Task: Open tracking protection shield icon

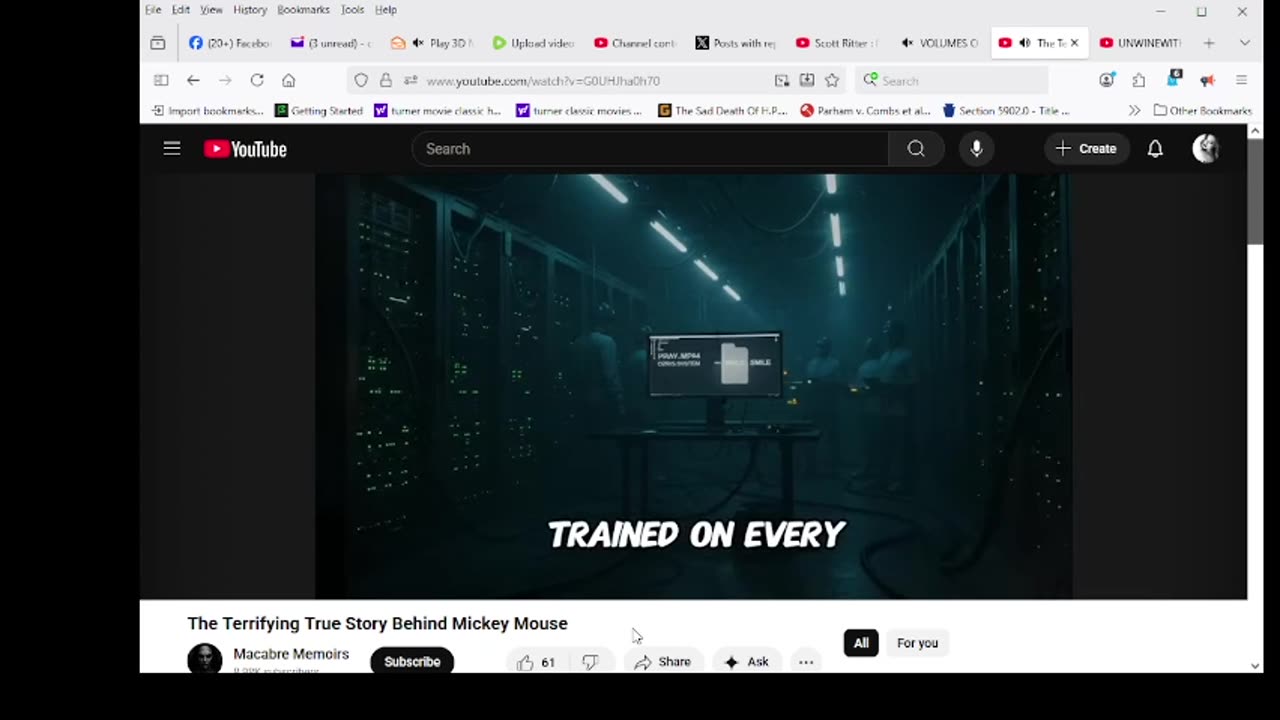Action: click(361, 80)
